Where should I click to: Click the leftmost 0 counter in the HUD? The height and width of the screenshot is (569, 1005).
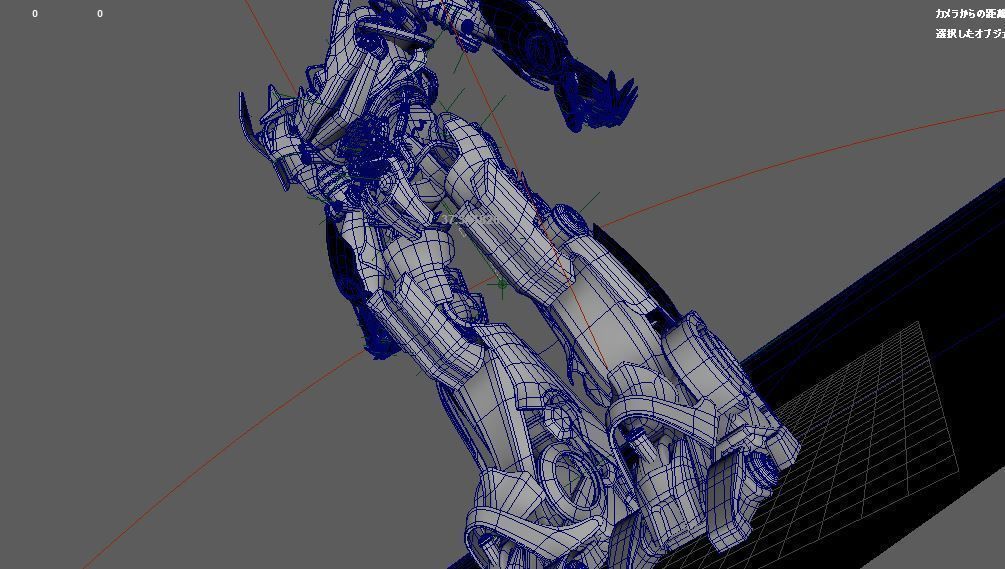tap(35, 13)
